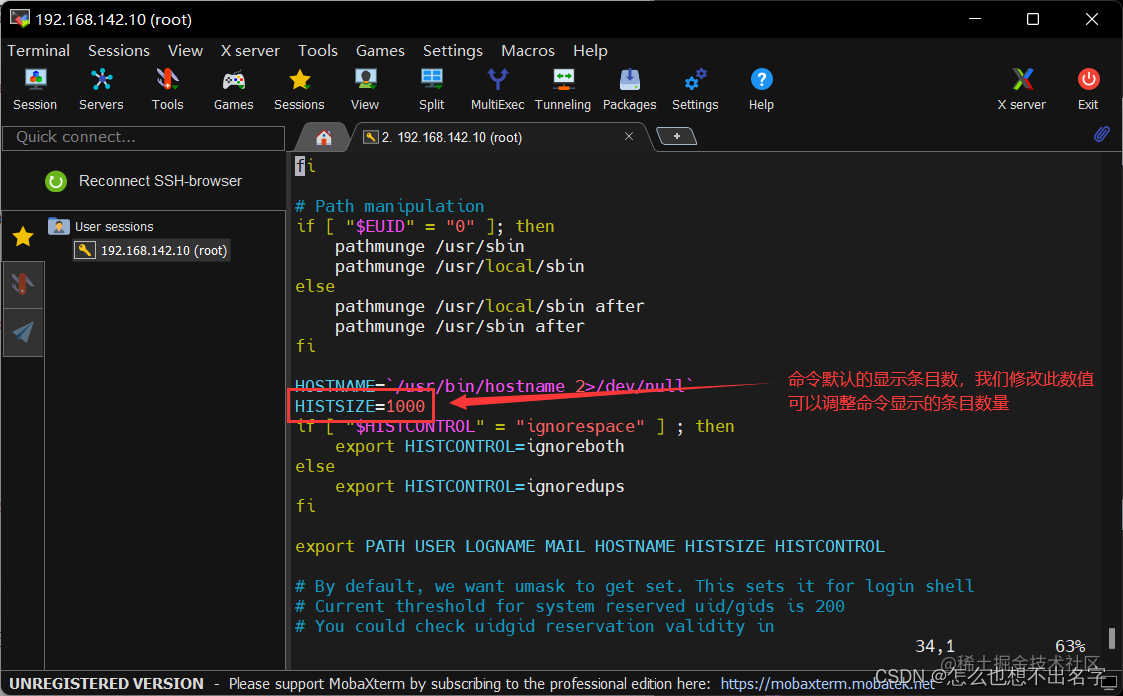Screen dimensions: 1123x696
Task: Open the Tunneling toolbar icon
Action: [x=563, y=90]
